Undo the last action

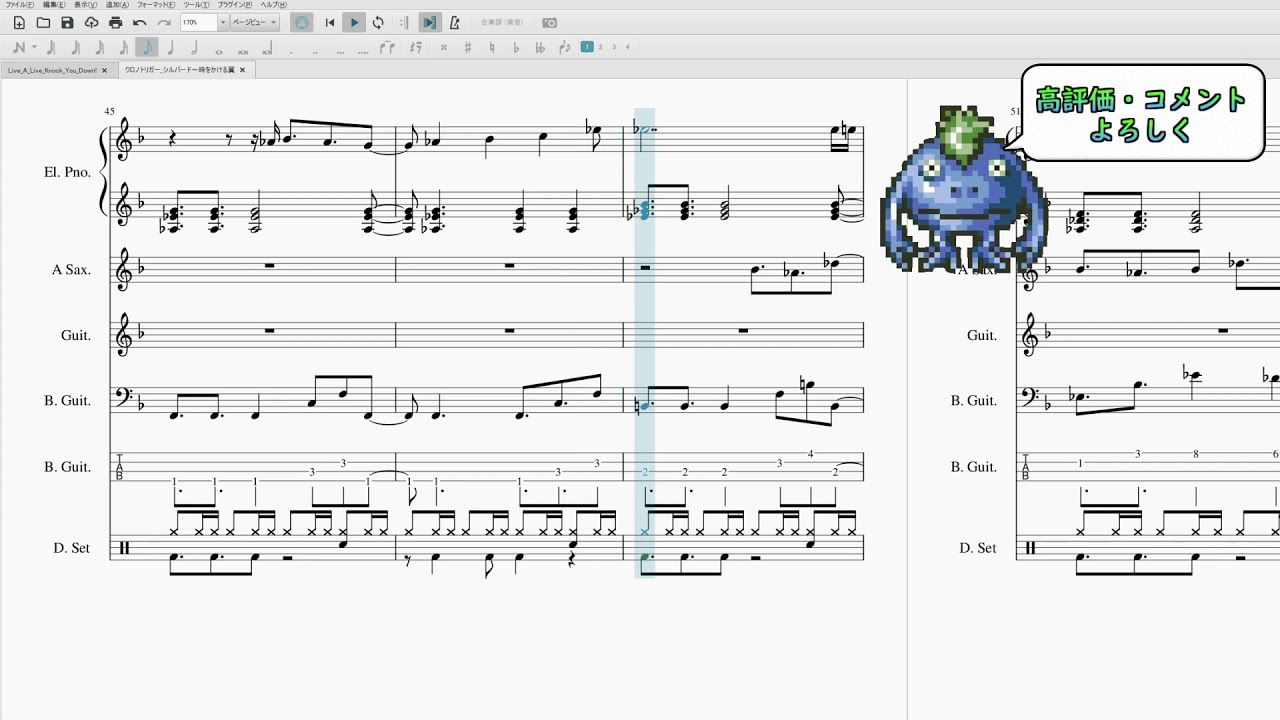(x=139, y=22)
